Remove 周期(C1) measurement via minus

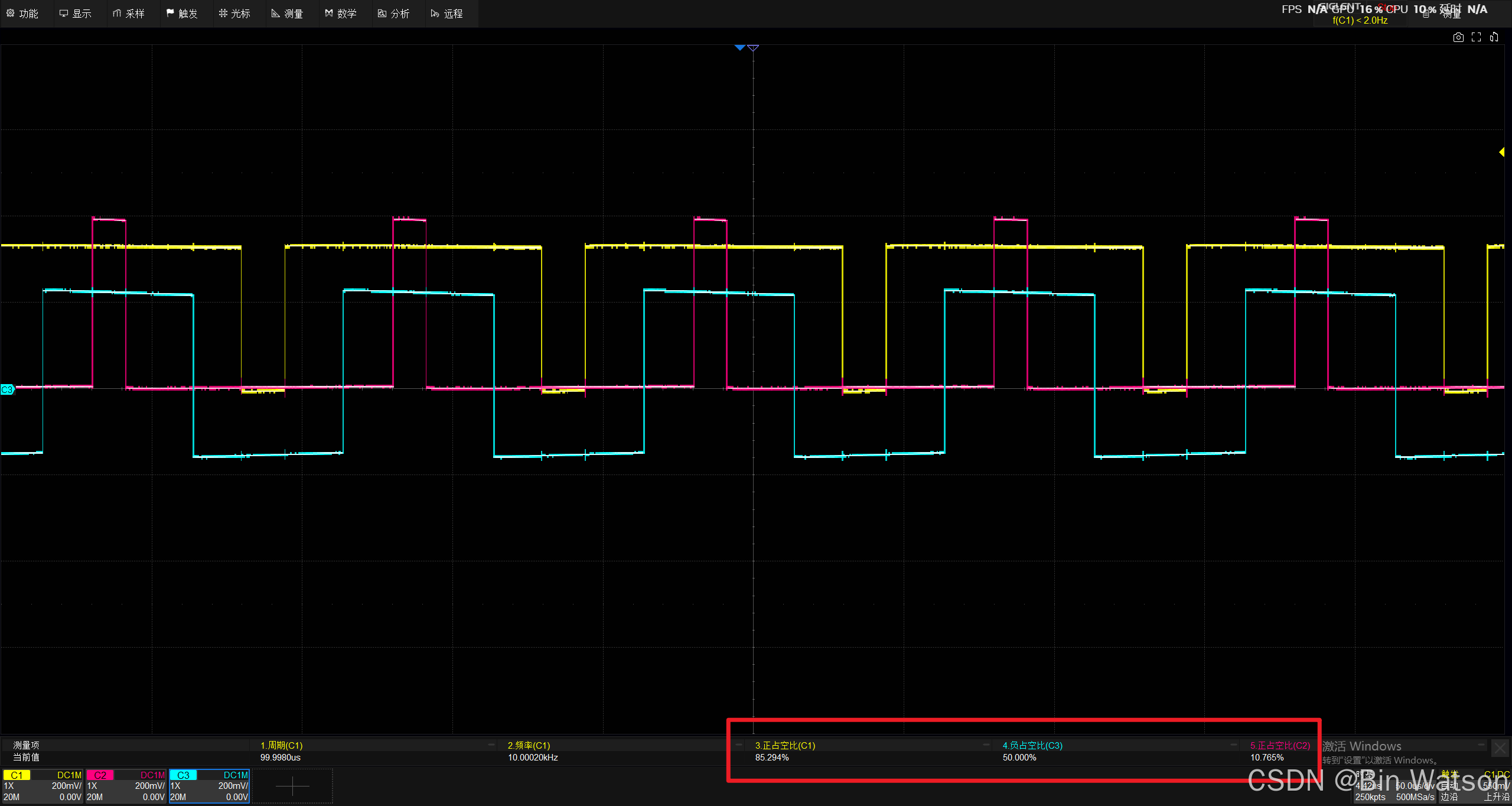491,745
